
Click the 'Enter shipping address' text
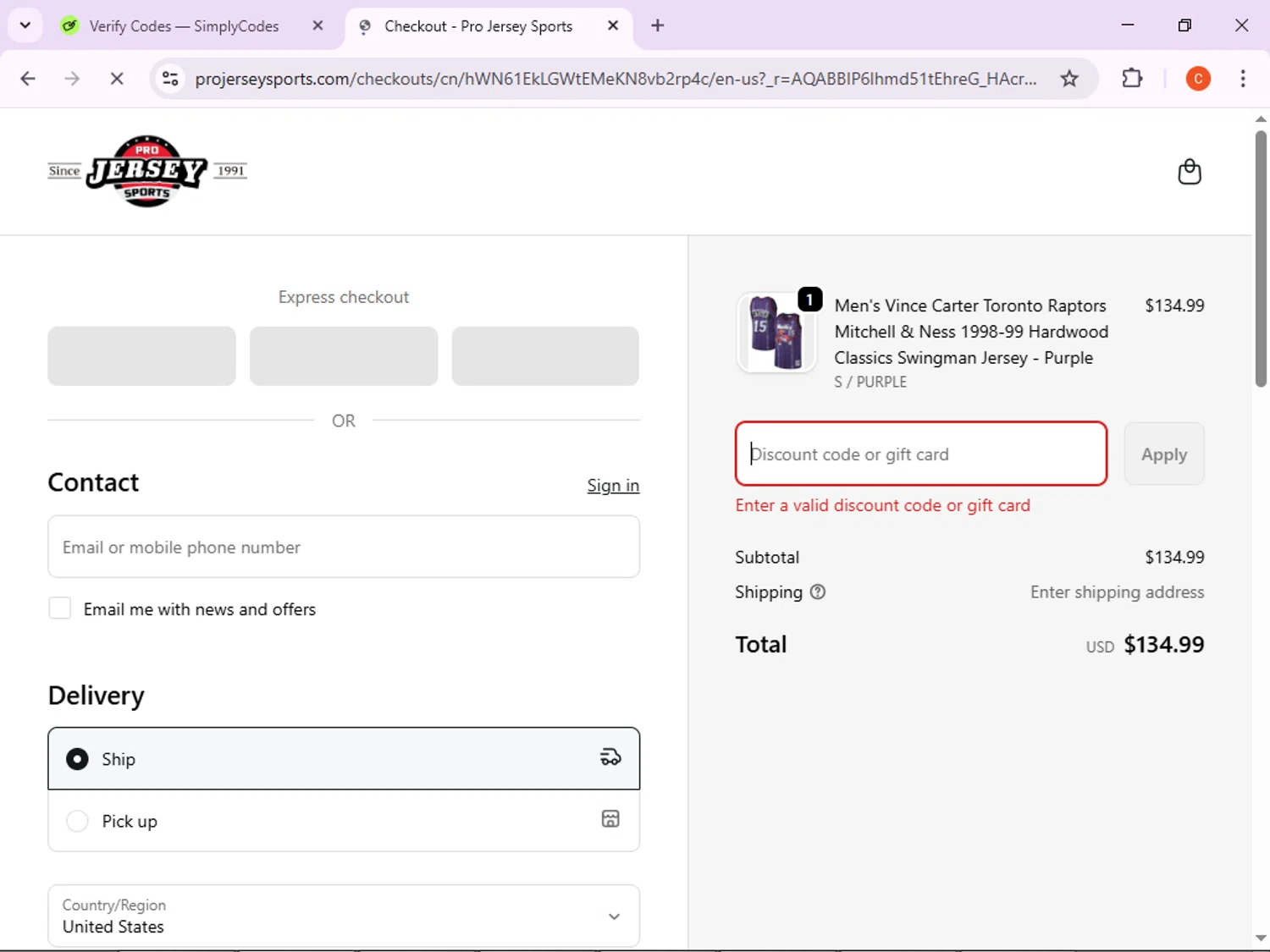[1117, 592]
